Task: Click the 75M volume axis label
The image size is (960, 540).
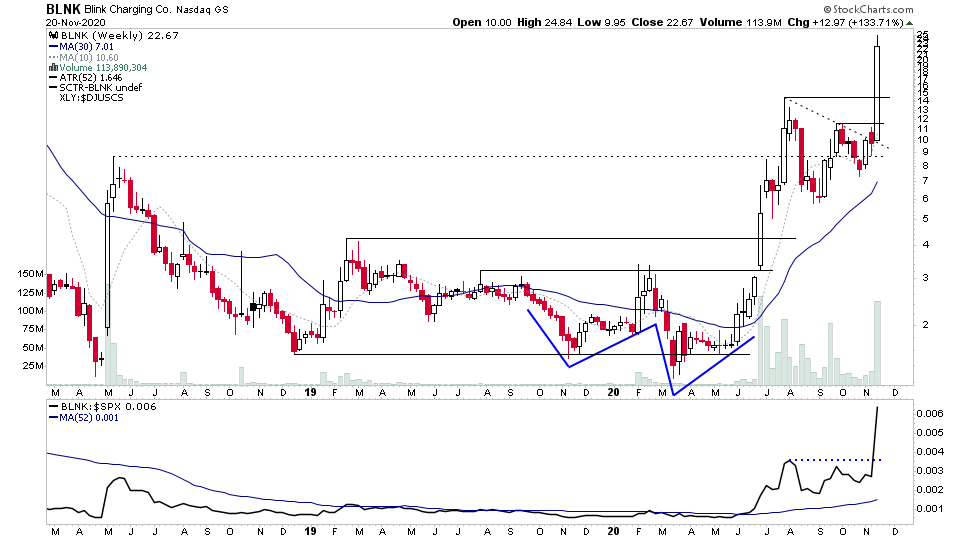Action: [33, 329]
